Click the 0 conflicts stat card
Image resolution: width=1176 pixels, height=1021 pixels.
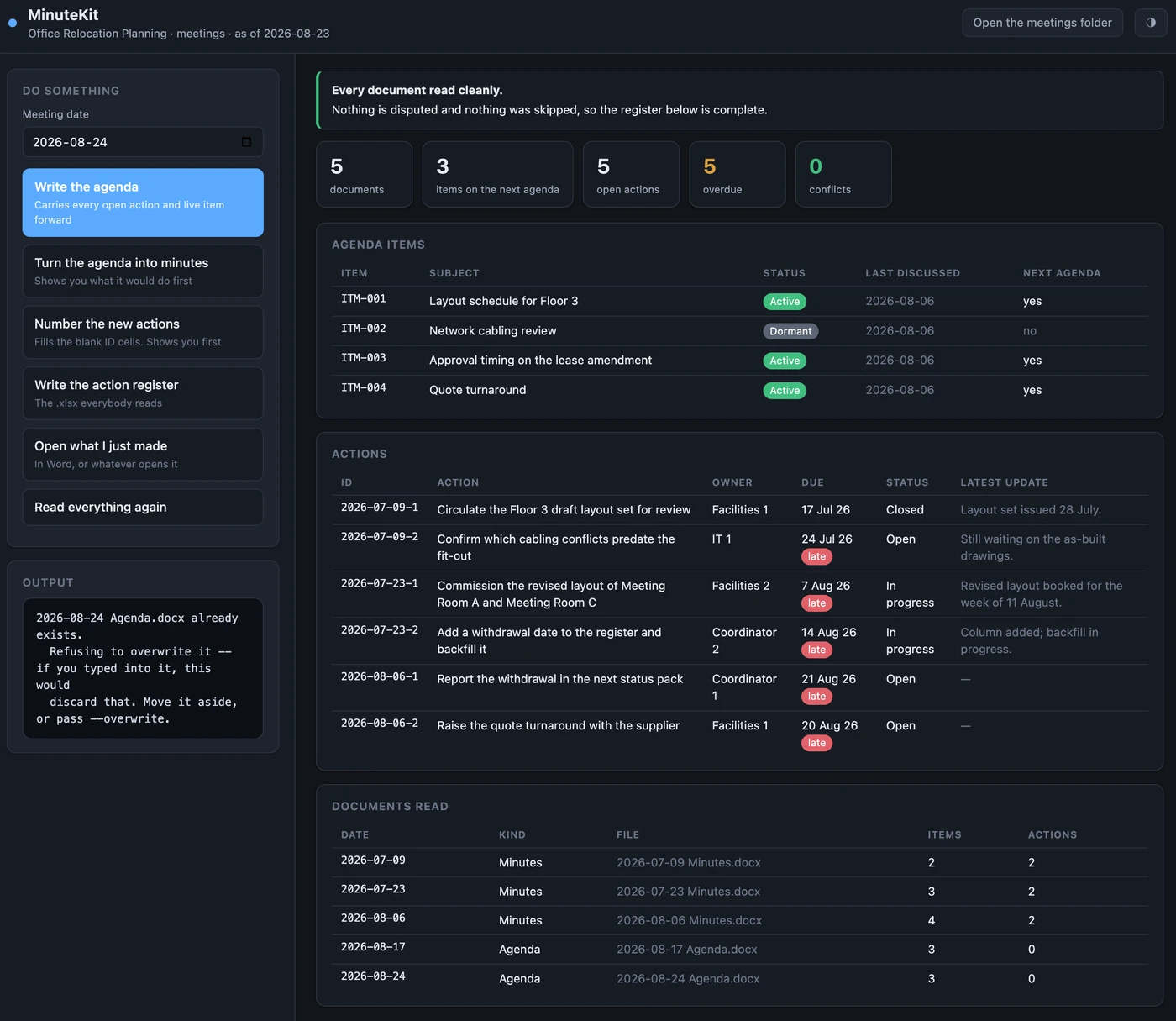pos(843,174)
